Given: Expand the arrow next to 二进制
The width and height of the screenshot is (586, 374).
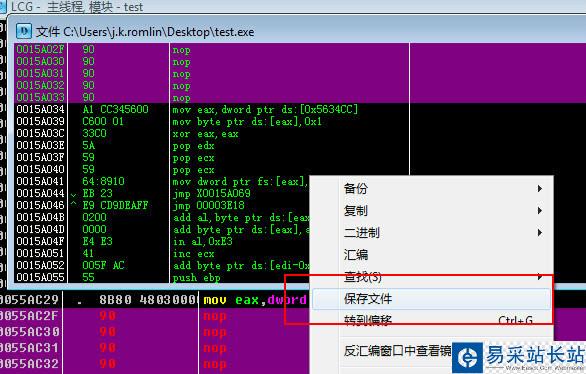Looking at the screenshot, I should coord(540,233).
